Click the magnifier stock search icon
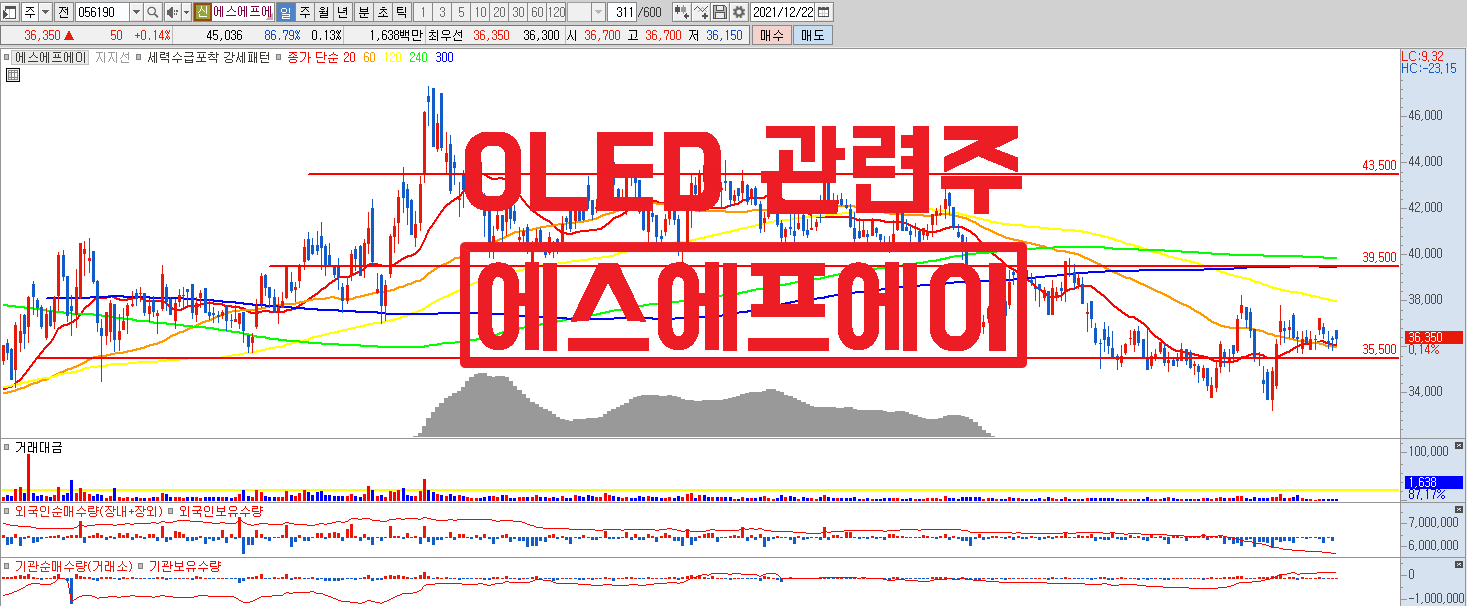The height and width of the screenshot is (606, 1467). tap(152, 12)
